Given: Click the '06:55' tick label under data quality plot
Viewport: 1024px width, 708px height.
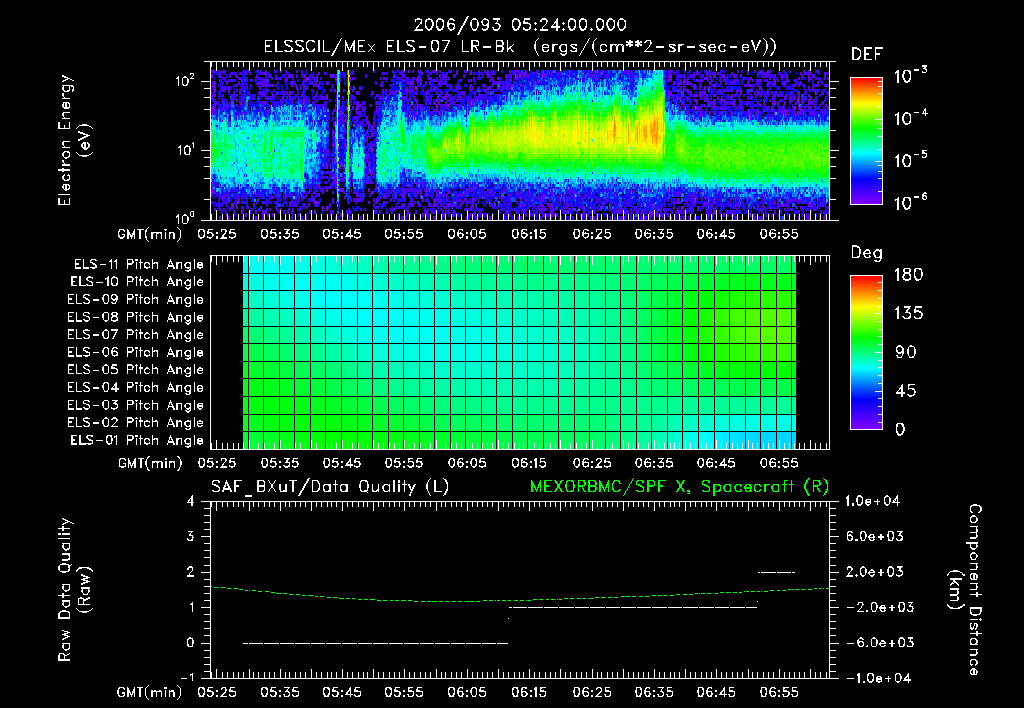Looking at the screenshot, I should coord(778,692).
